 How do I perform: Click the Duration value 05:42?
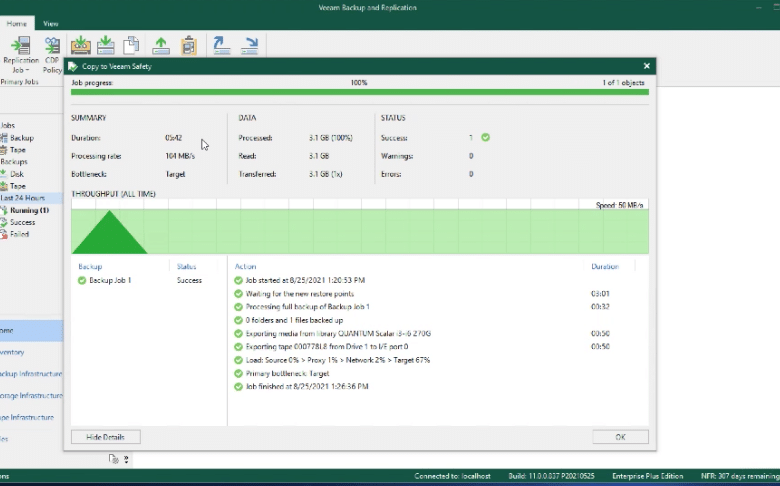(174, 138)
